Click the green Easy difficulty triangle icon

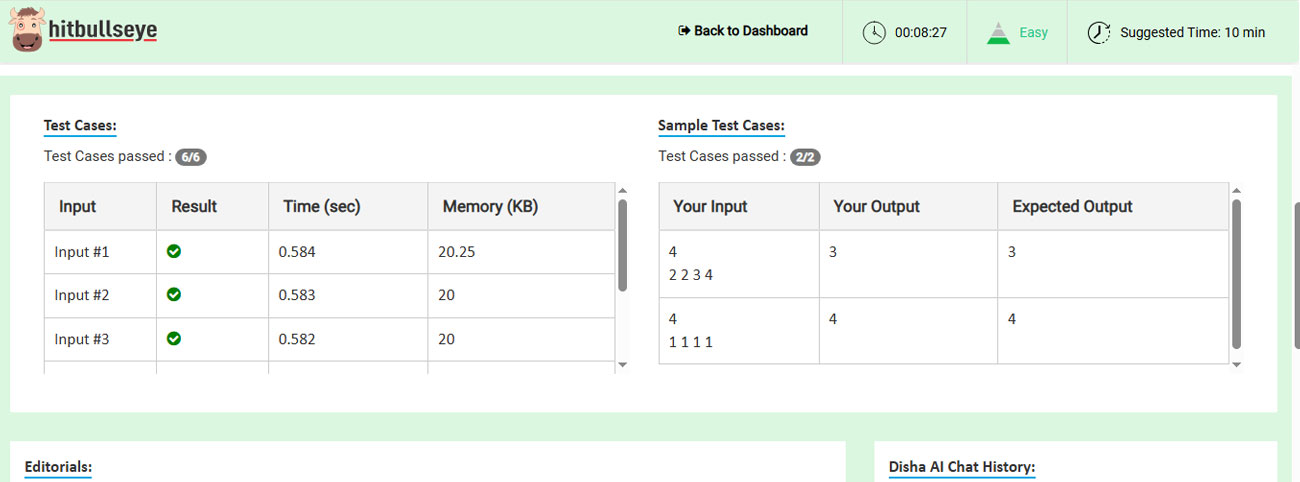[997, 32]
